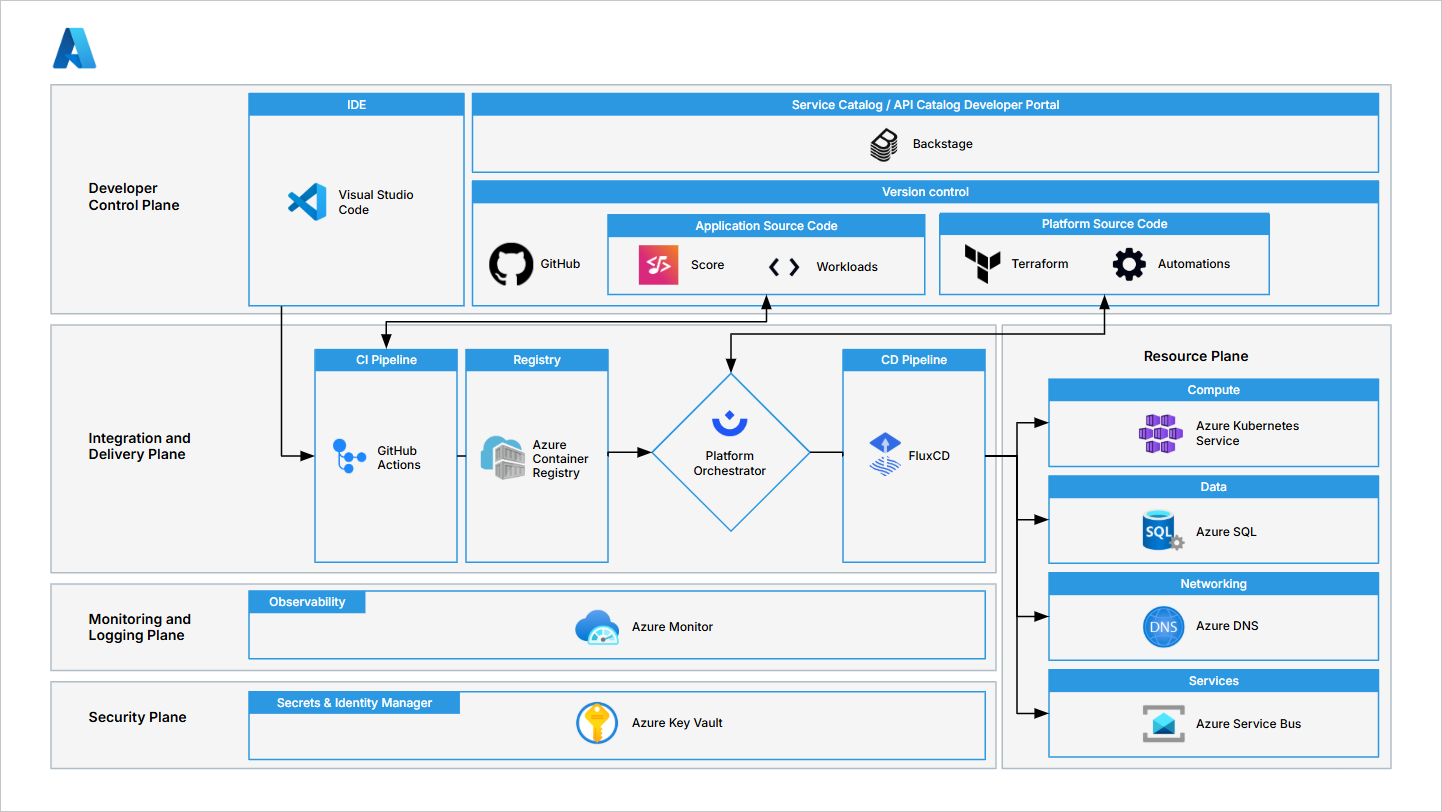Click the Azure Service Bus icon
Image resolution: width=1442 pixels, height=812 pixels.
[1163, 724]
